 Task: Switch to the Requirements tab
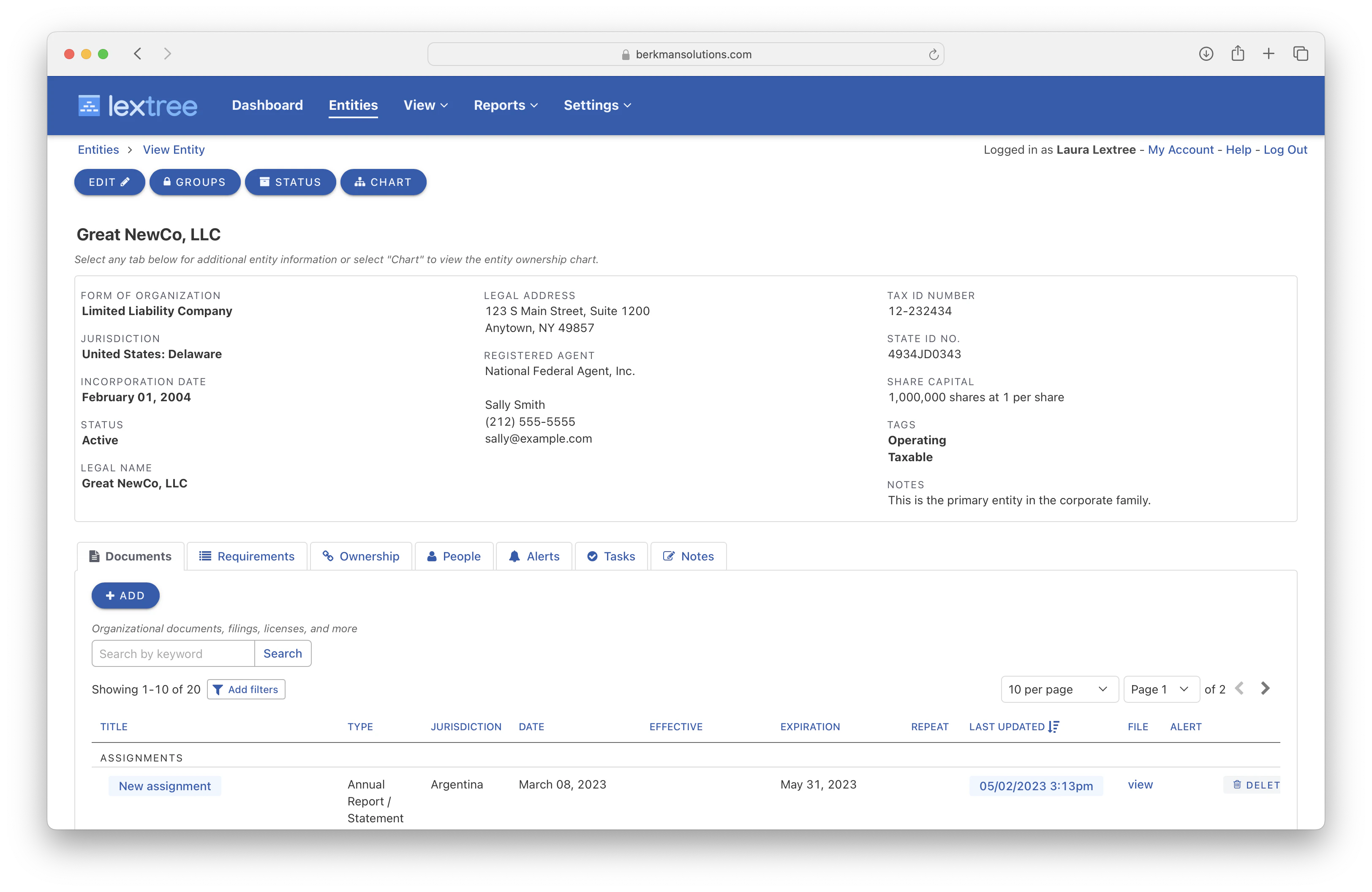[x=247, y=556]
